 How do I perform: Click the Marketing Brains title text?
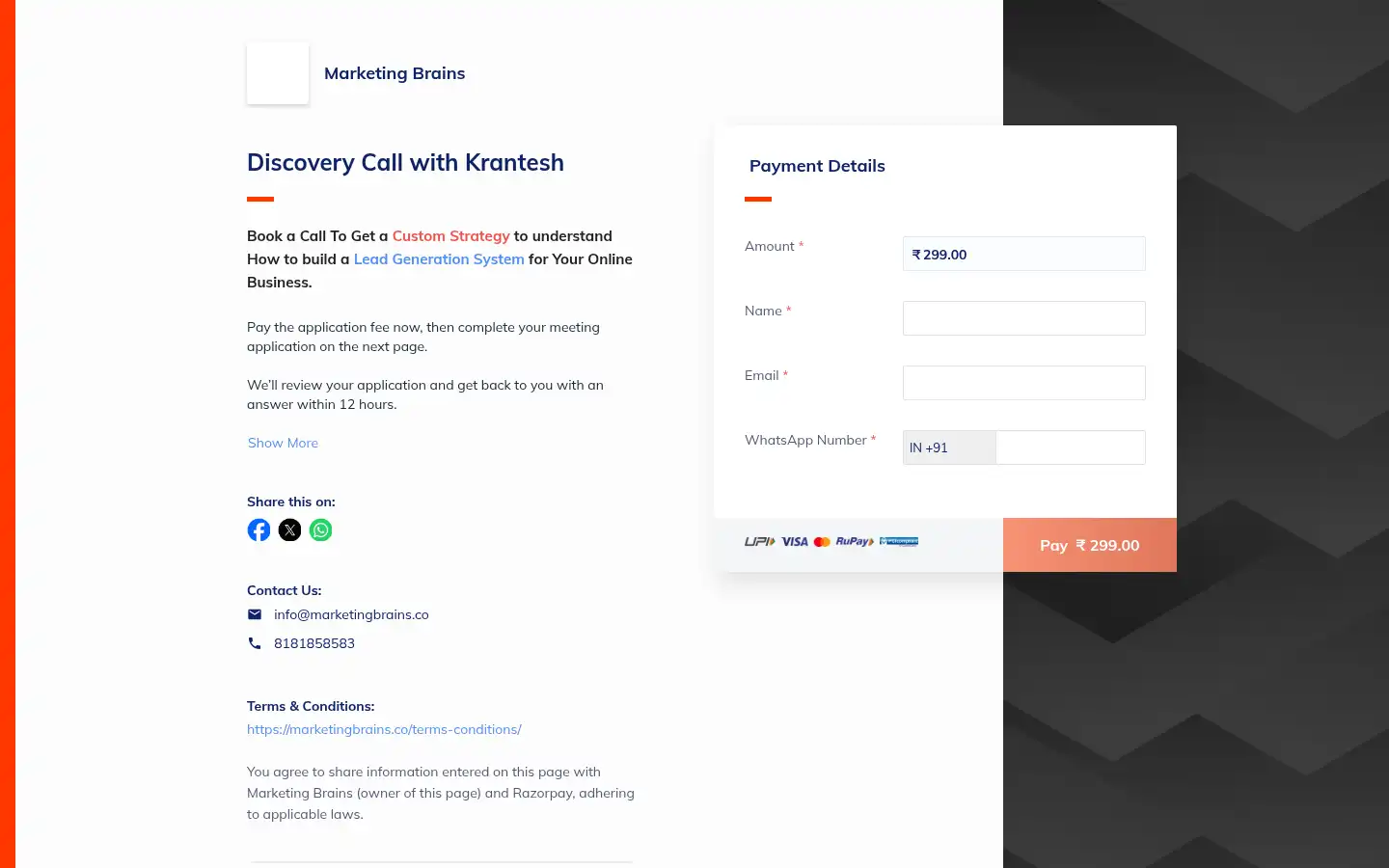coord(395,73)
